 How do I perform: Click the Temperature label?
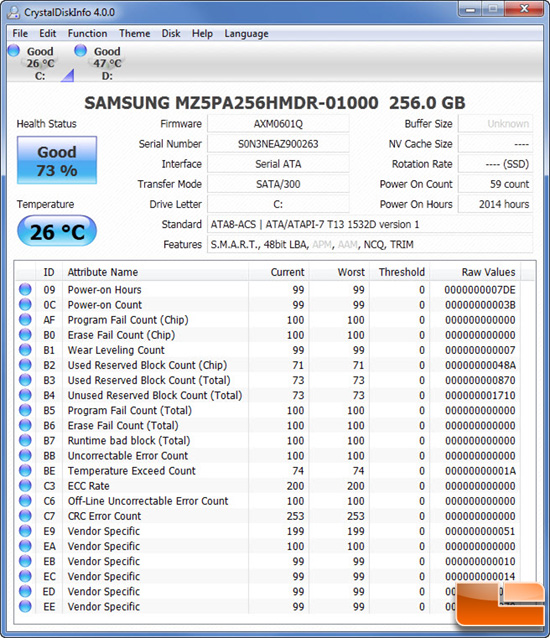pyautogui.click(x=45, y=204)
